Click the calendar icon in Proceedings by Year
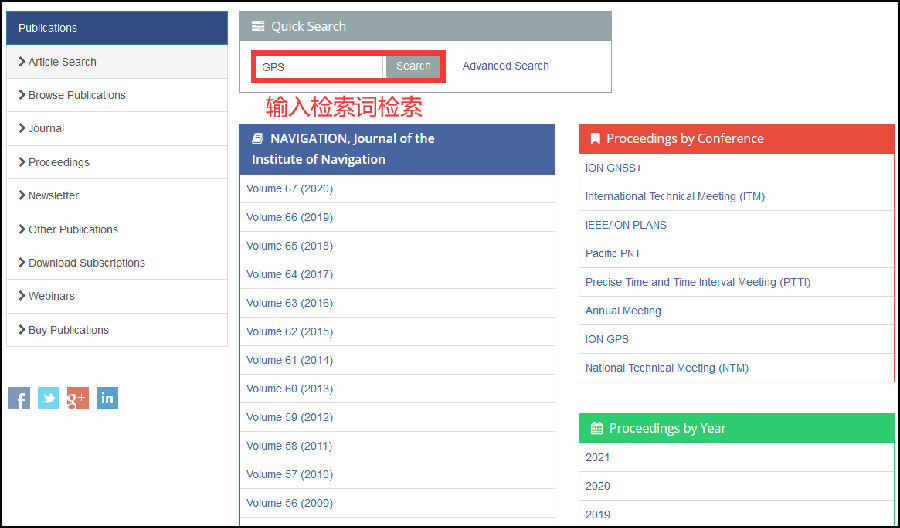The width and height of the screenshot is (900, 528). (x=597, y=428)
